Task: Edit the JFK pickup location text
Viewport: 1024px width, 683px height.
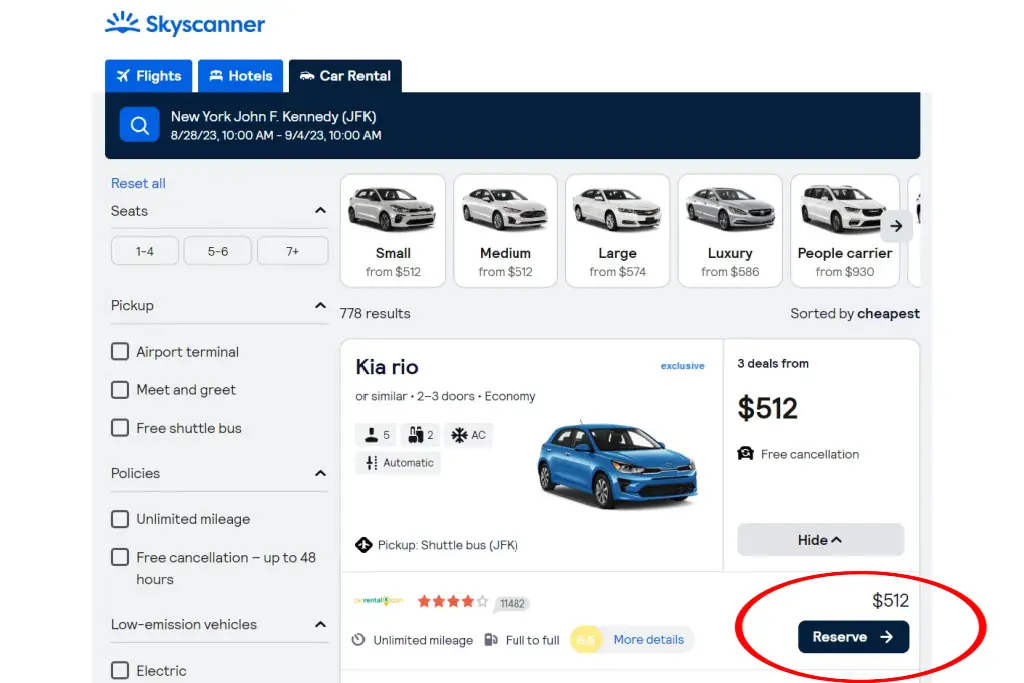Action: click(x=273, y=117)
